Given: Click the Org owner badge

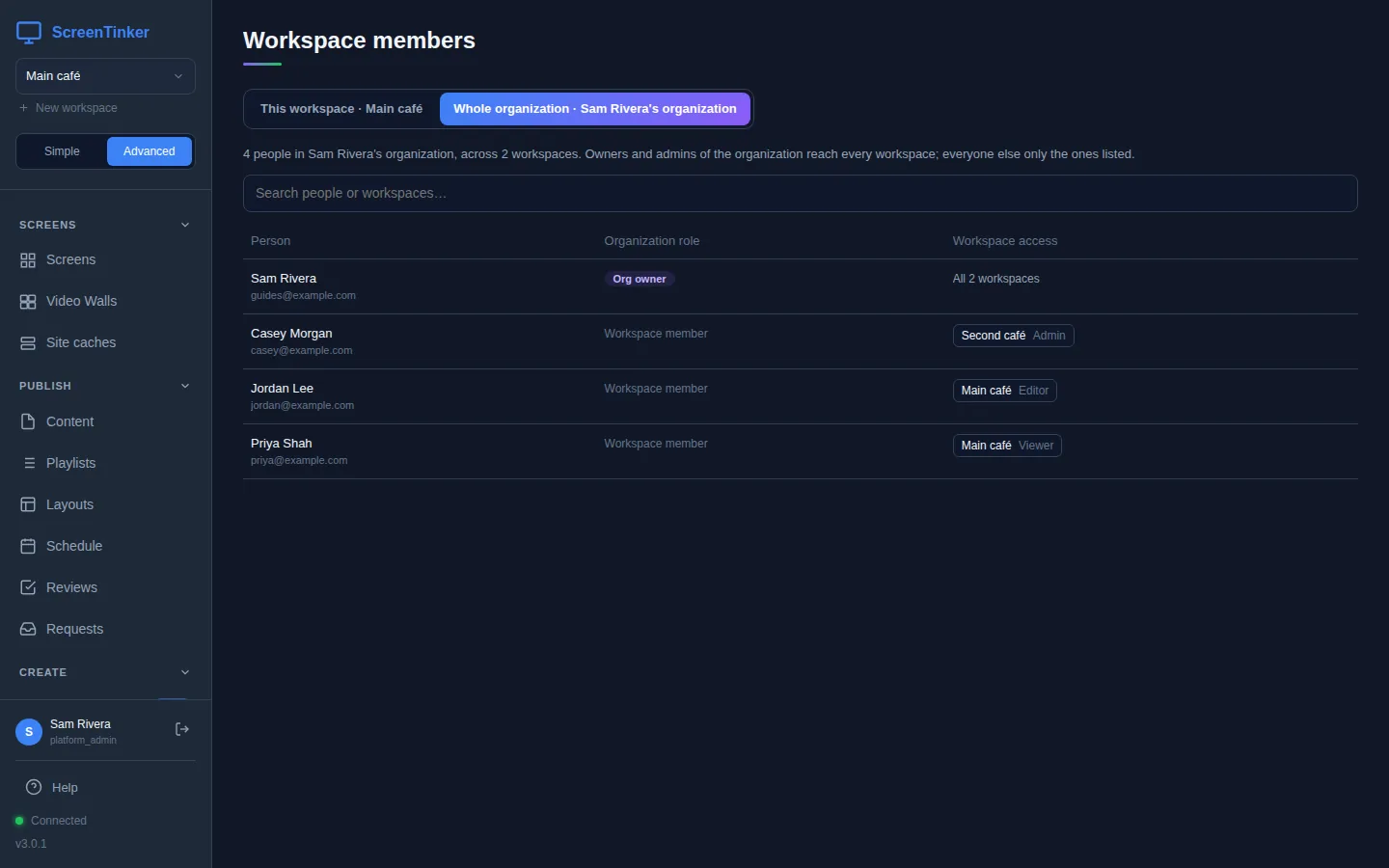Looking at the screenshot, I should pyautogui.click(x=640, y=280).
